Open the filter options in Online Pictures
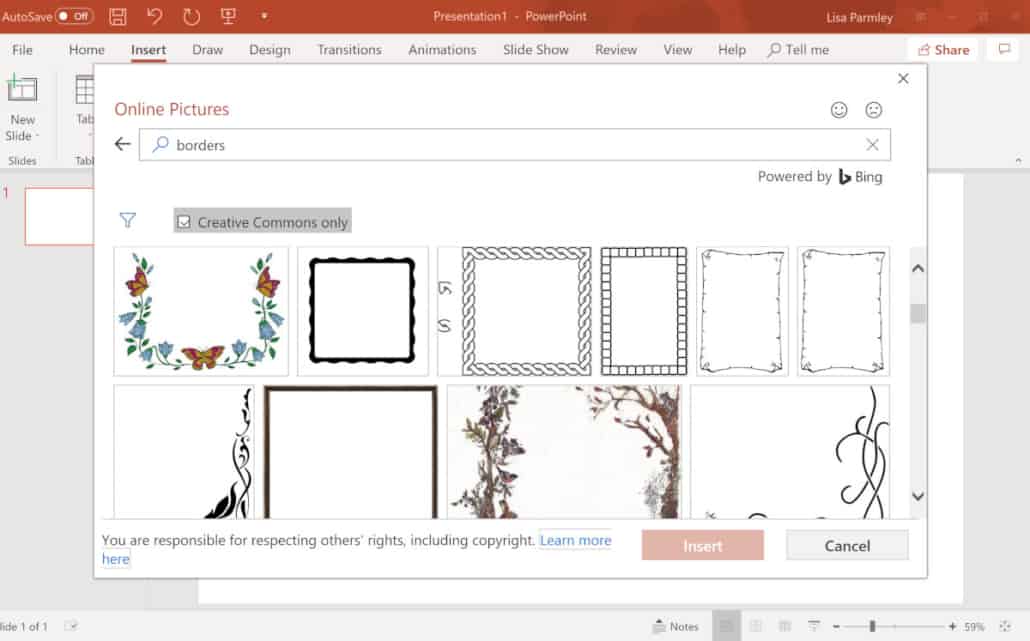Screen dimensions: 1030x641 point(128,220)
